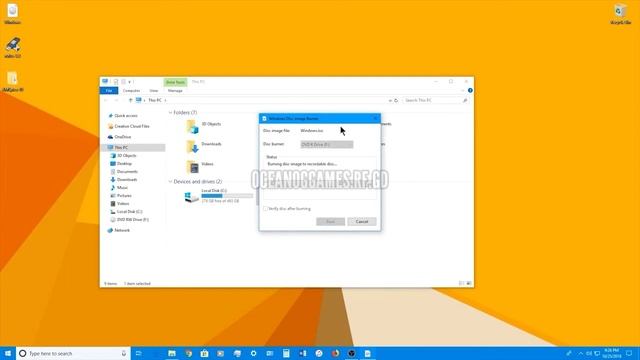640x360 pixels.
Task: Click the Search This PC field
Action: tap(435, 100)
